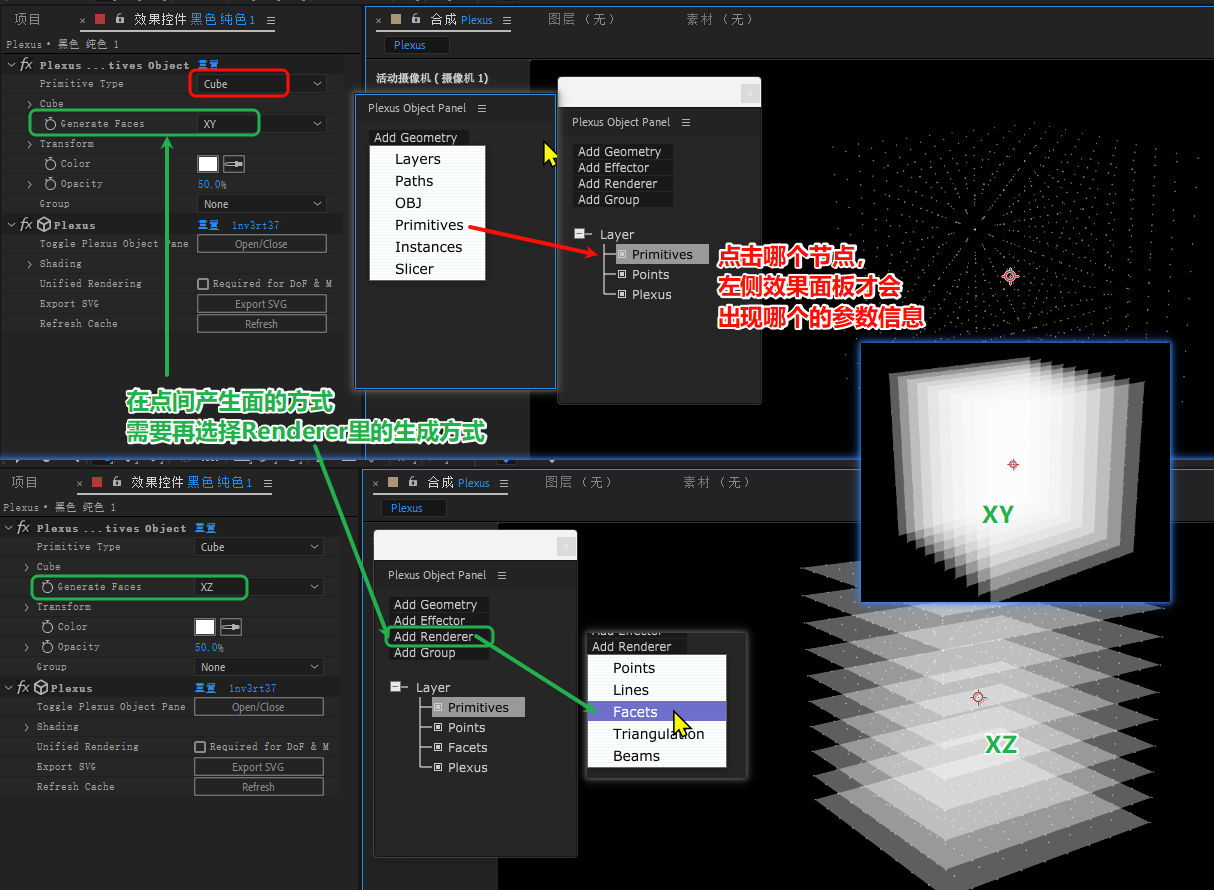Image resolution: width=1214 pixels, height=890 pixels.
Task: Click the tan label square in upper 合成 tab
Action: 396,19
